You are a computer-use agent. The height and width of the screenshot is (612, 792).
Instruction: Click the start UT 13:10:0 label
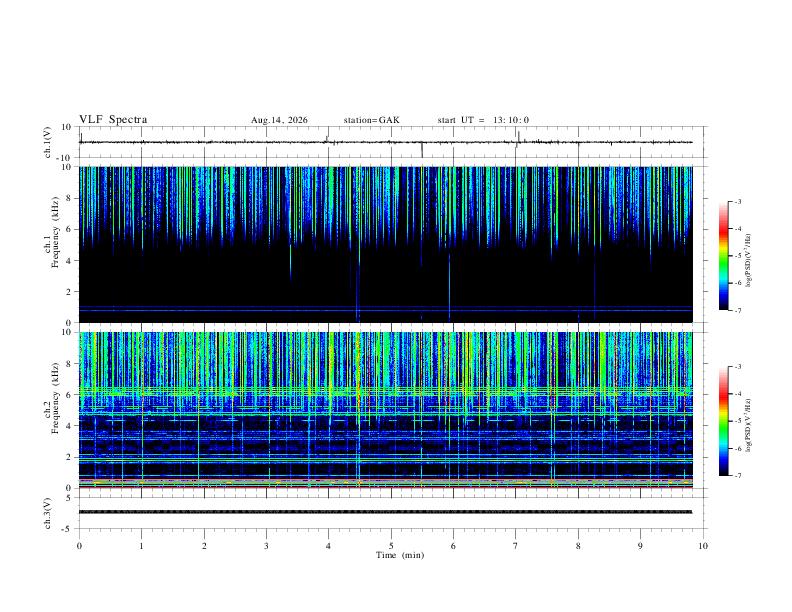pyautogui.click(x=483, y=120)
